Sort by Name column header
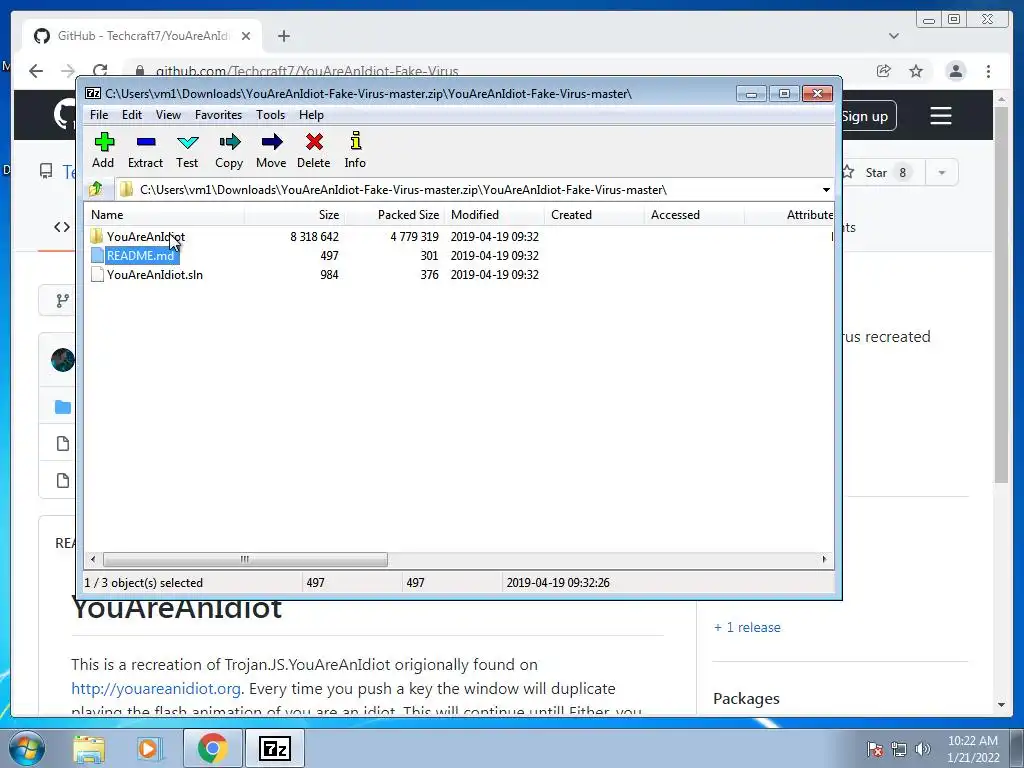Image resolution: width=1024 pixels, height=768 pixels. (x=165, y=214)
